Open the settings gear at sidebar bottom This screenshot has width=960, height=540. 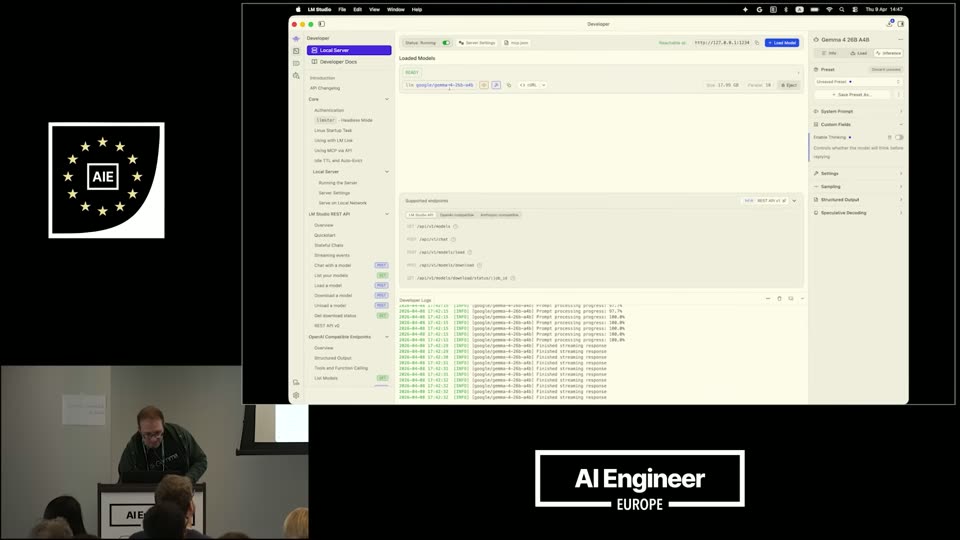[296, 396]
